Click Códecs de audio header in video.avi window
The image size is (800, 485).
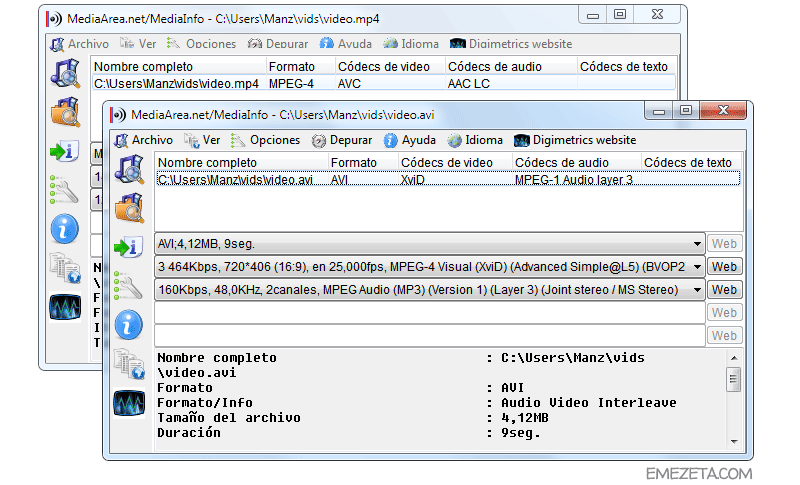pyautogui.click(x=577, y=163)
